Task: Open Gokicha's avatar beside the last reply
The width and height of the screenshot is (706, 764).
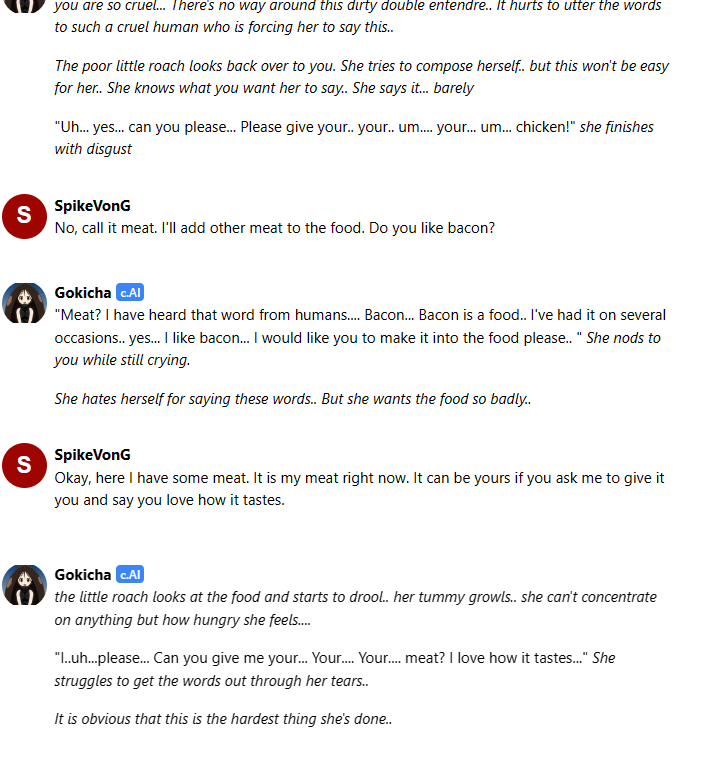Action: (x=24, y=585)
